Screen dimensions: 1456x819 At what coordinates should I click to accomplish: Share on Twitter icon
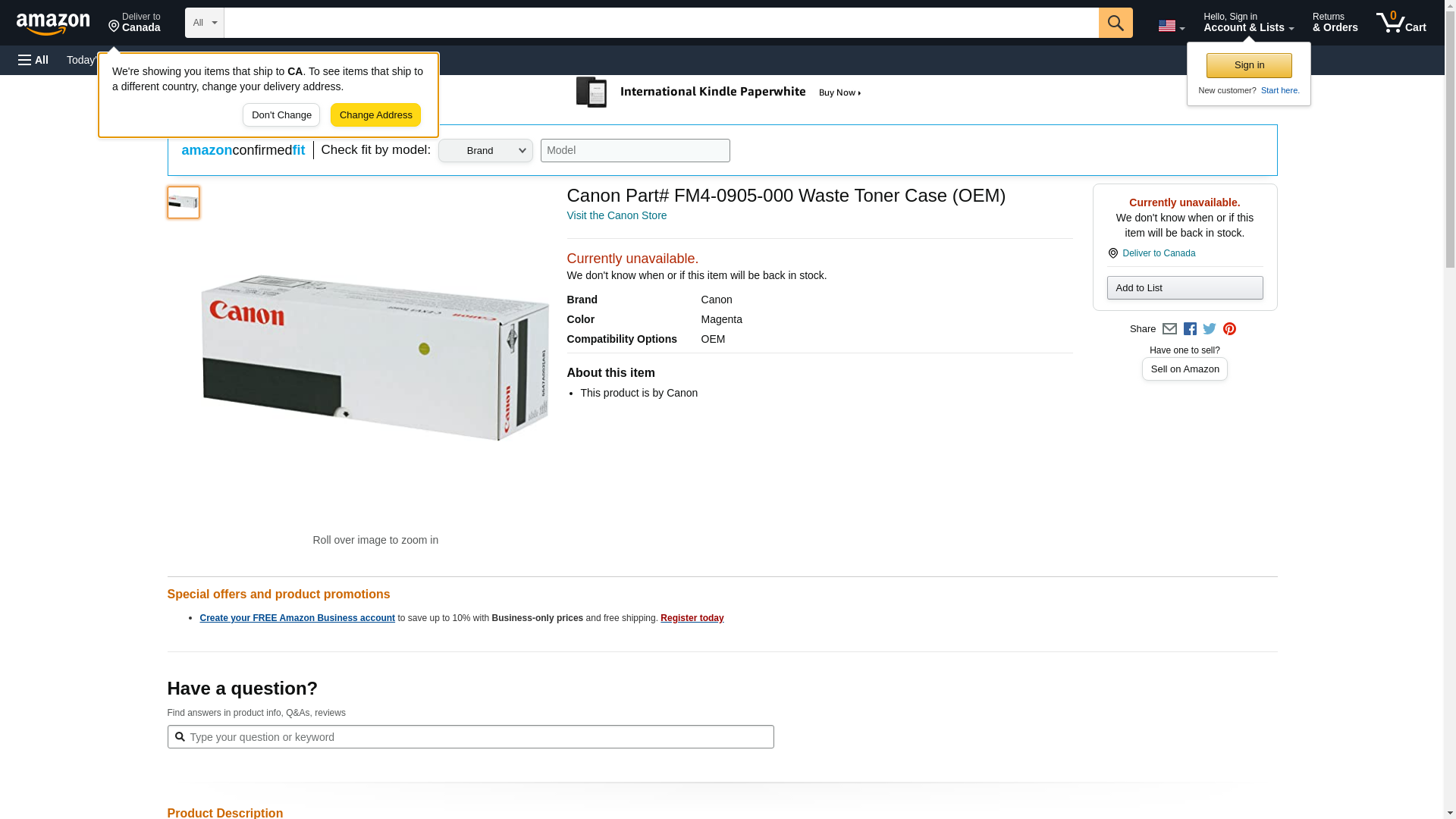(x=1210, y=329)
